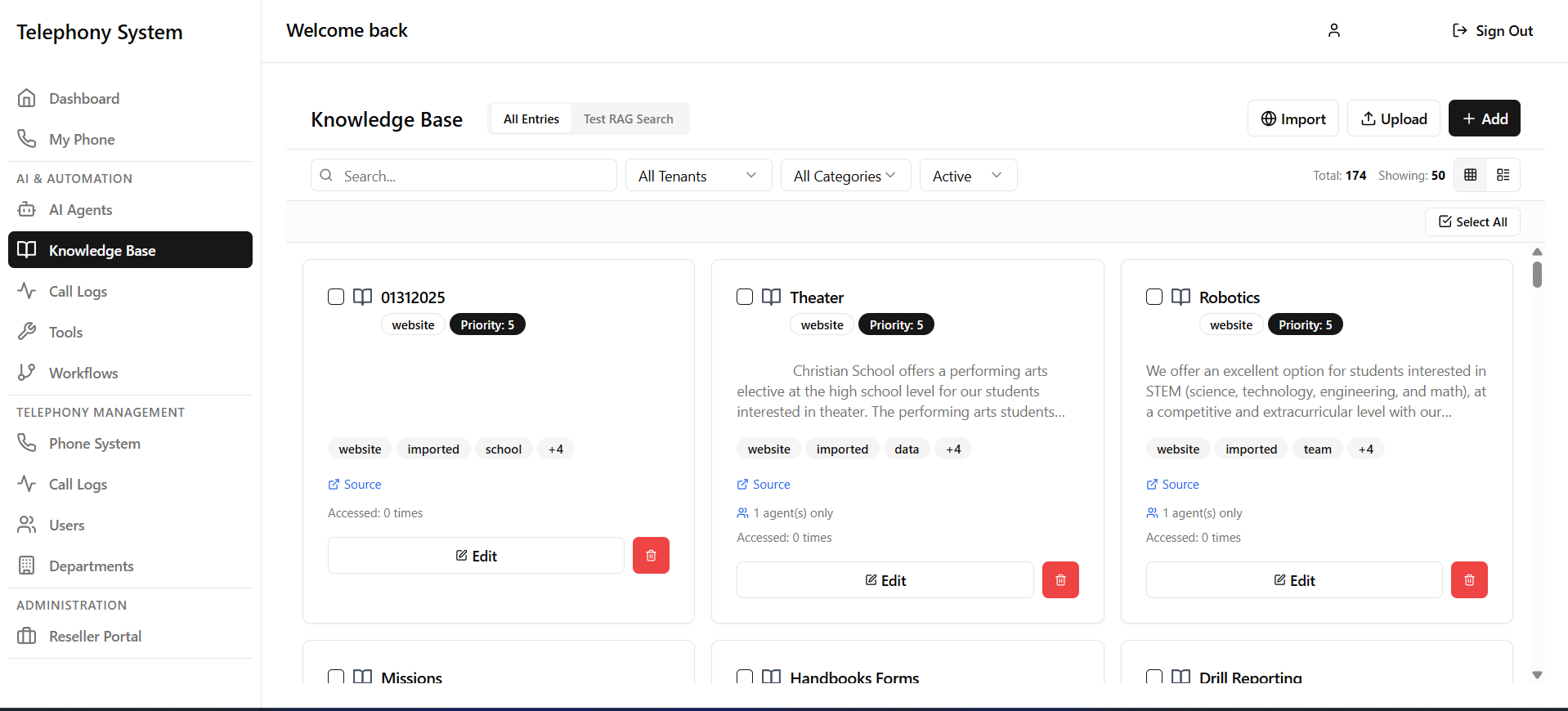Image resolution: width=1568 pixels, height=711 pixels.
Task: Open Source link on Robotics card
Action: [1173, 484]
